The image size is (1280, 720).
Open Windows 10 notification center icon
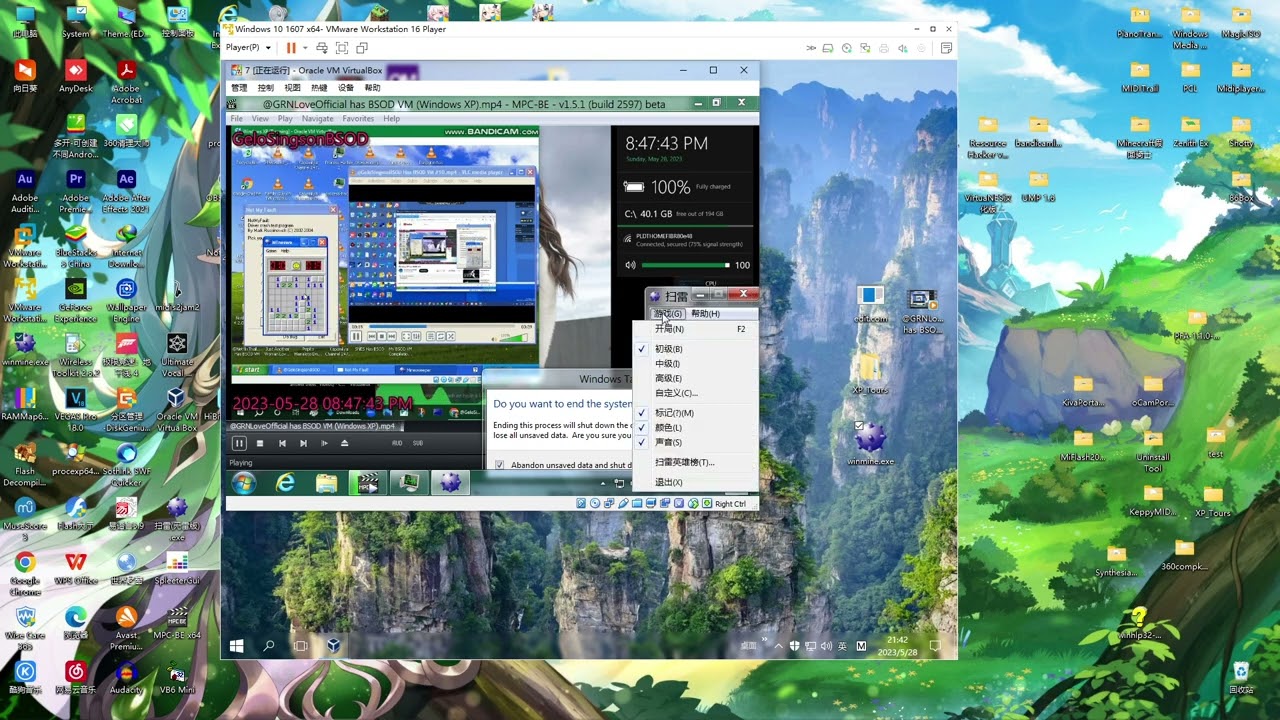tap(936, 646)
